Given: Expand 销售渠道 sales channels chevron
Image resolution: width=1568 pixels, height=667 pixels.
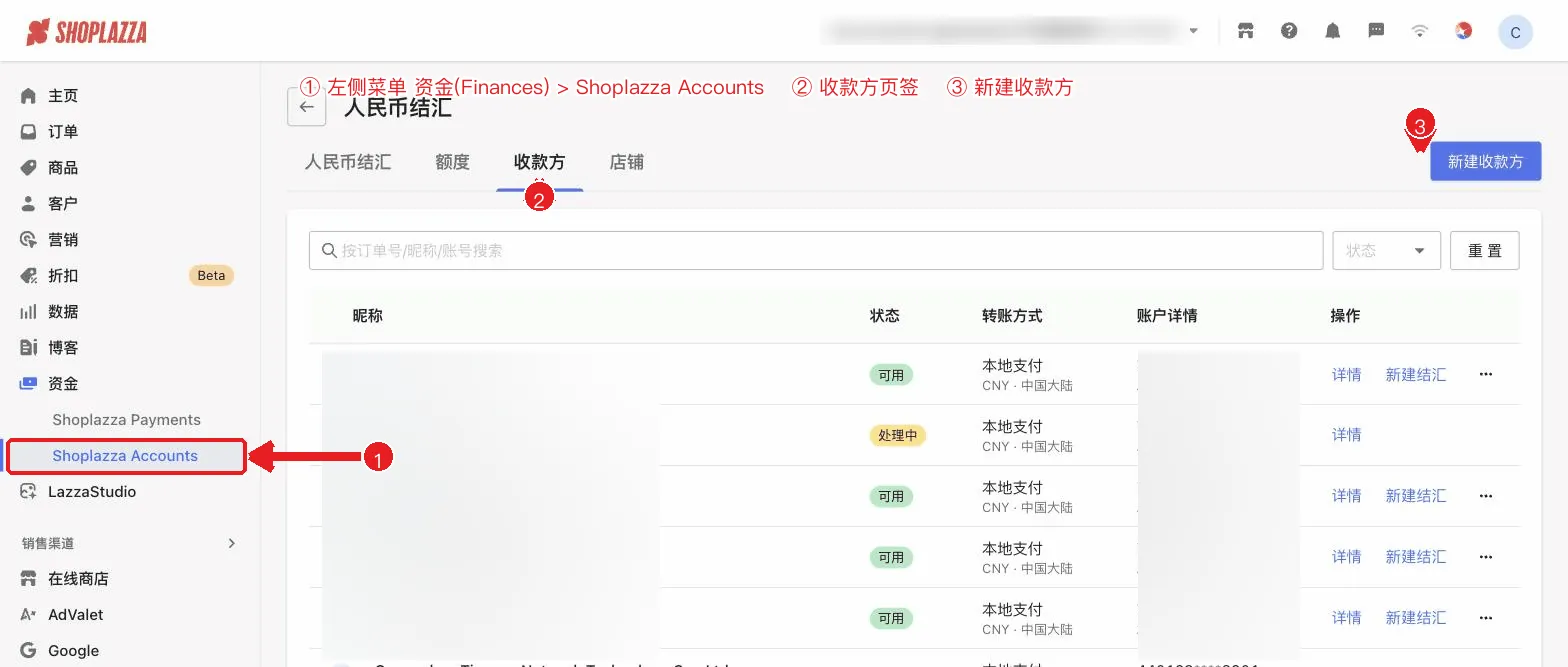Looking at the screenshot, I should click(232, 544).
